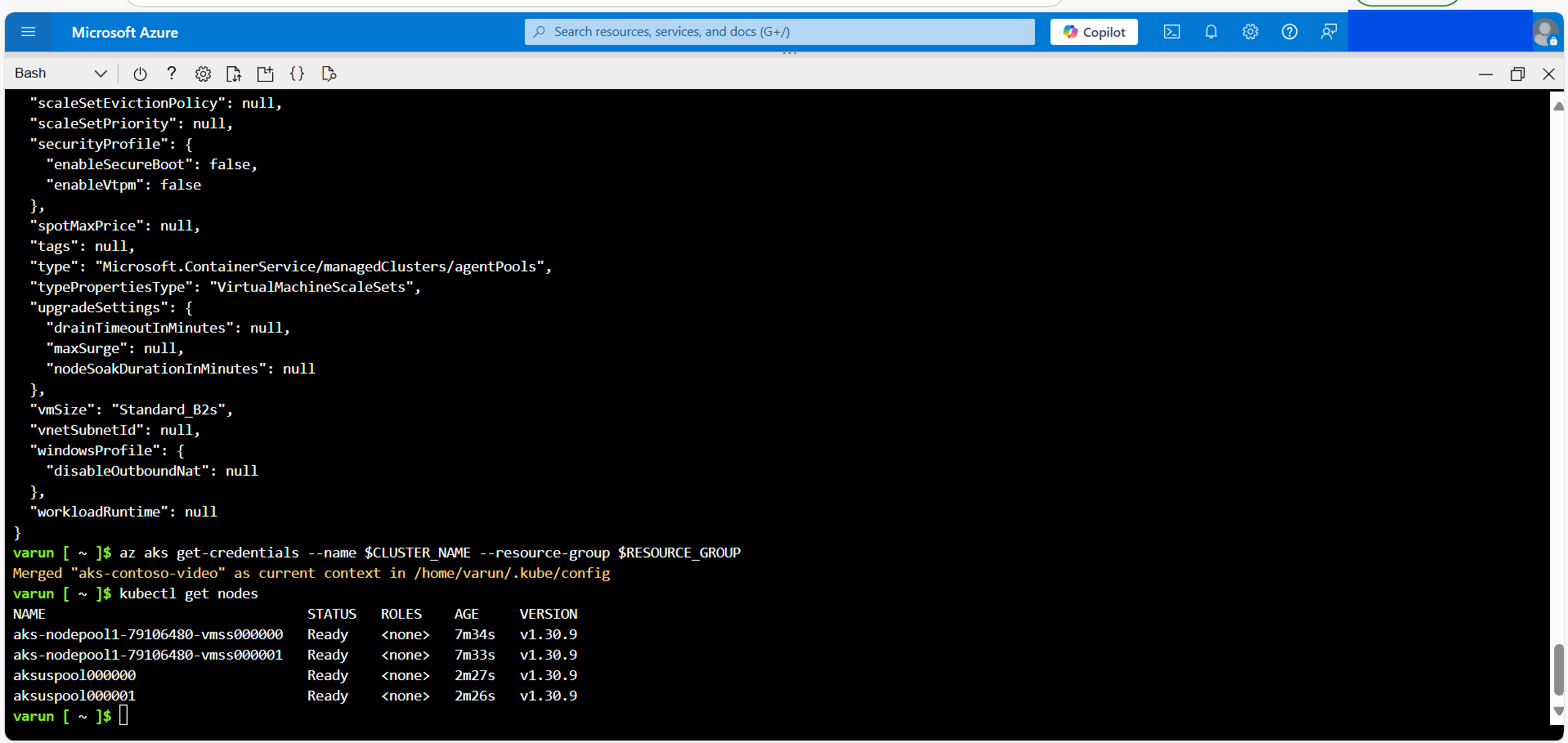
Task: Click the terminal scrollbar down arrow
Action: (x=1558, y=711)
